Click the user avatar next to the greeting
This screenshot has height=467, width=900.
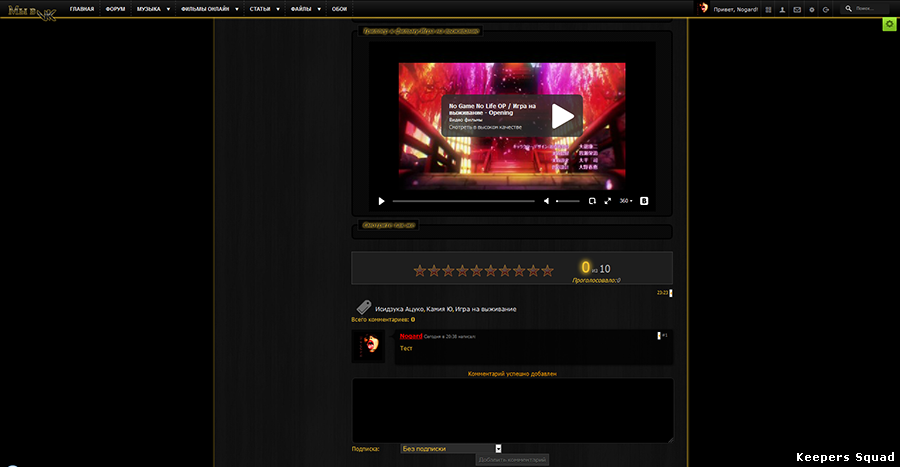pos(704,9)
